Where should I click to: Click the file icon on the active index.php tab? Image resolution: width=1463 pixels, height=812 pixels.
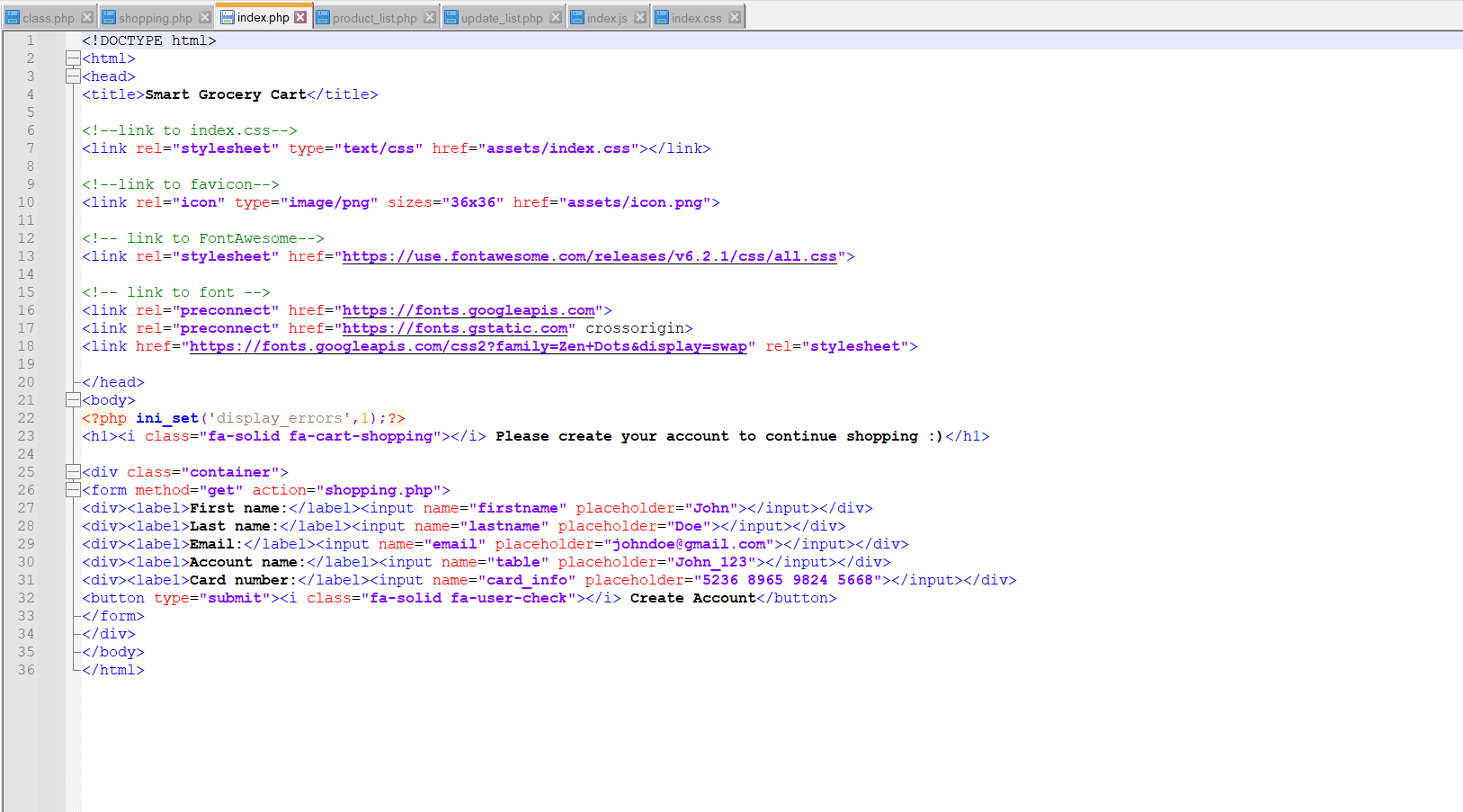pos(229,16)
